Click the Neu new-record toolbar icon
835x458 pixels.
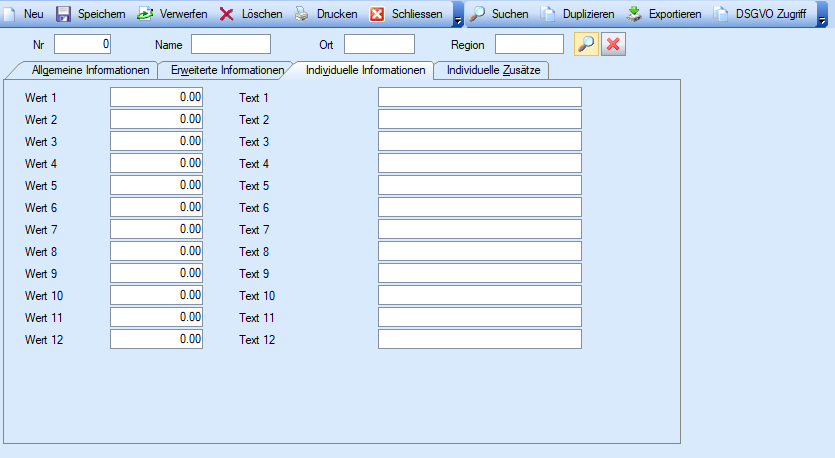(x=9, y=14)
